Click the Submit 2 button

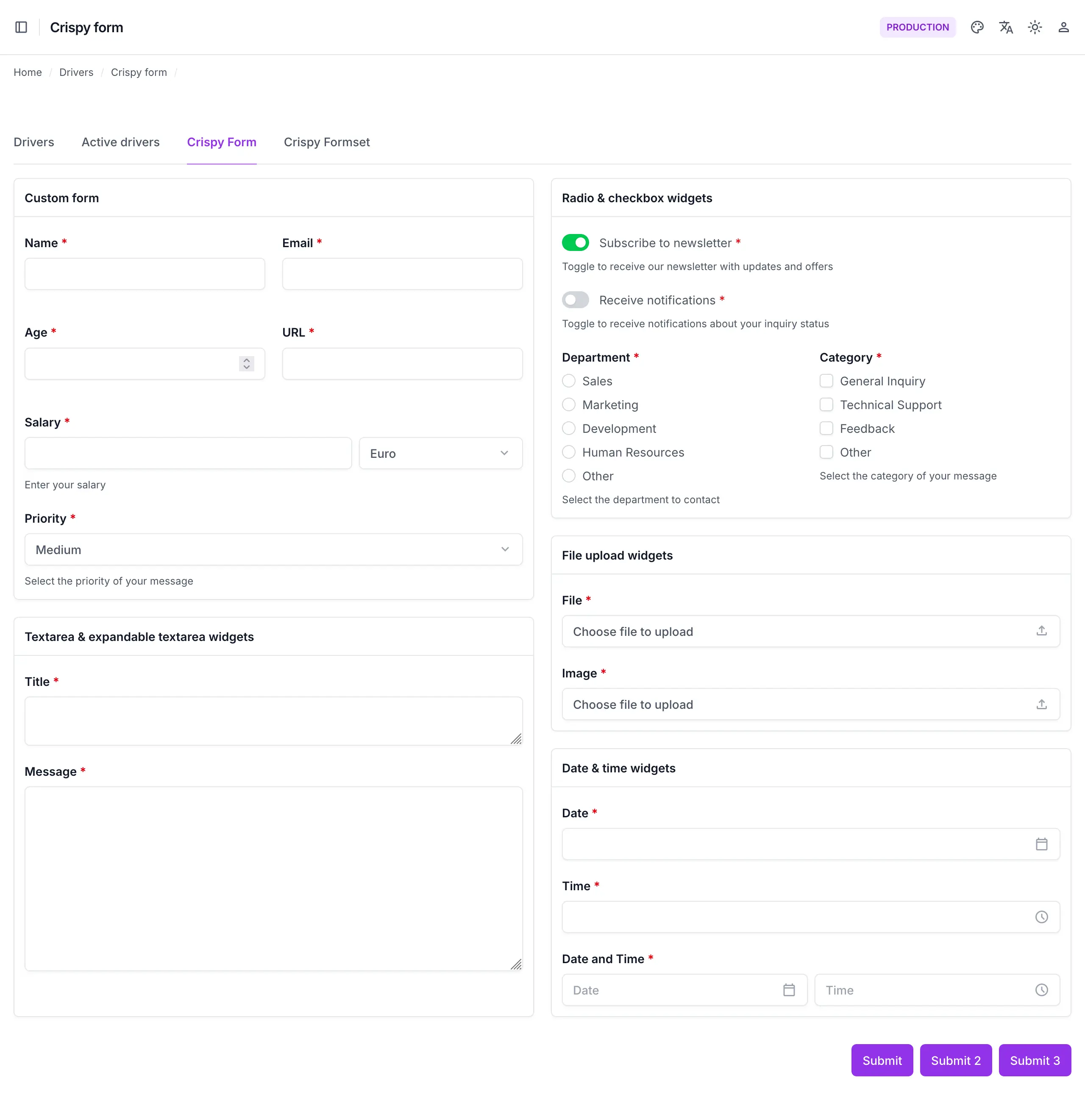click(x=956, y=1061)
